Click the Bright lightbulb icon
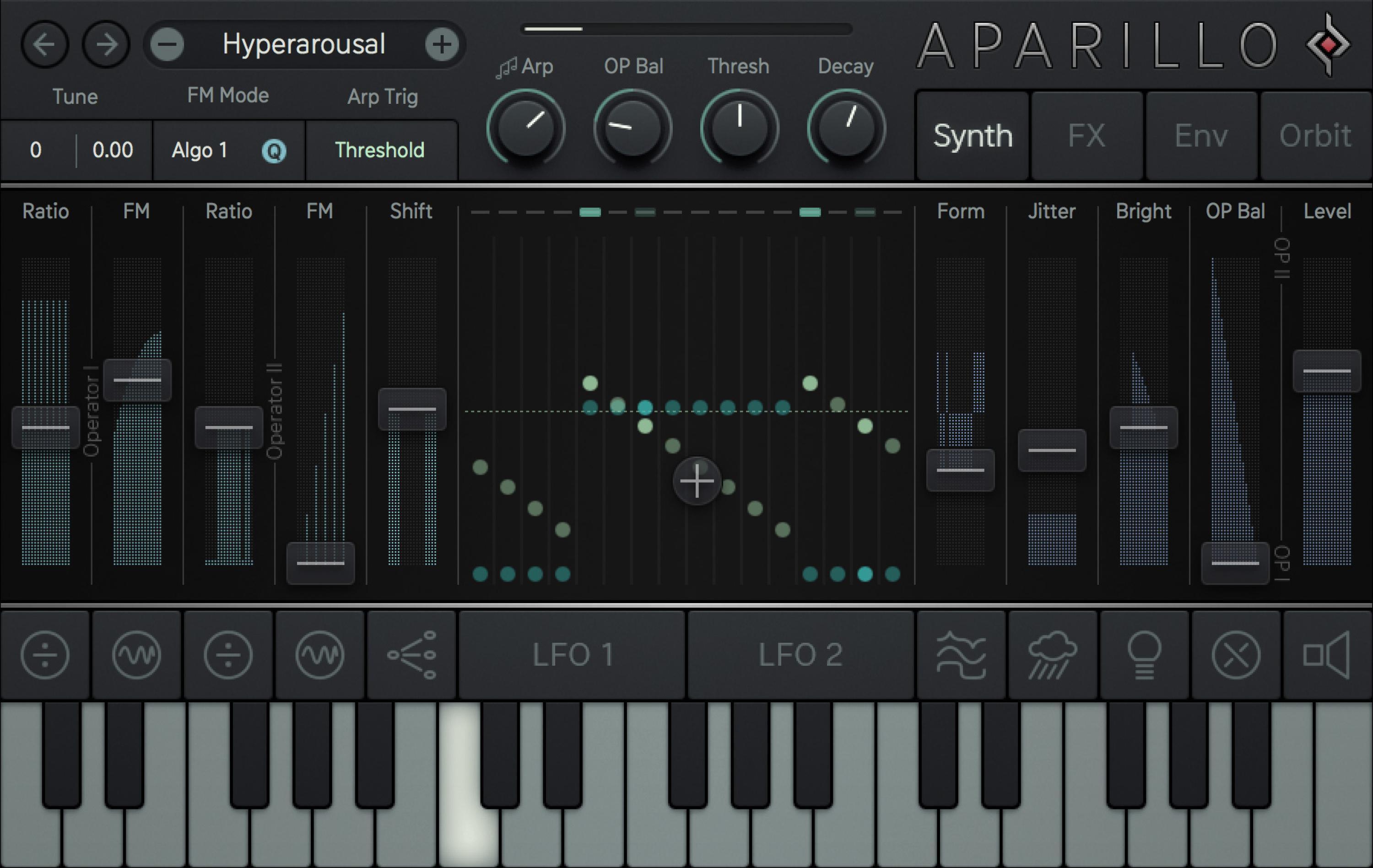This screenshot has width=1373, height=868. [x=1143, y=654]
